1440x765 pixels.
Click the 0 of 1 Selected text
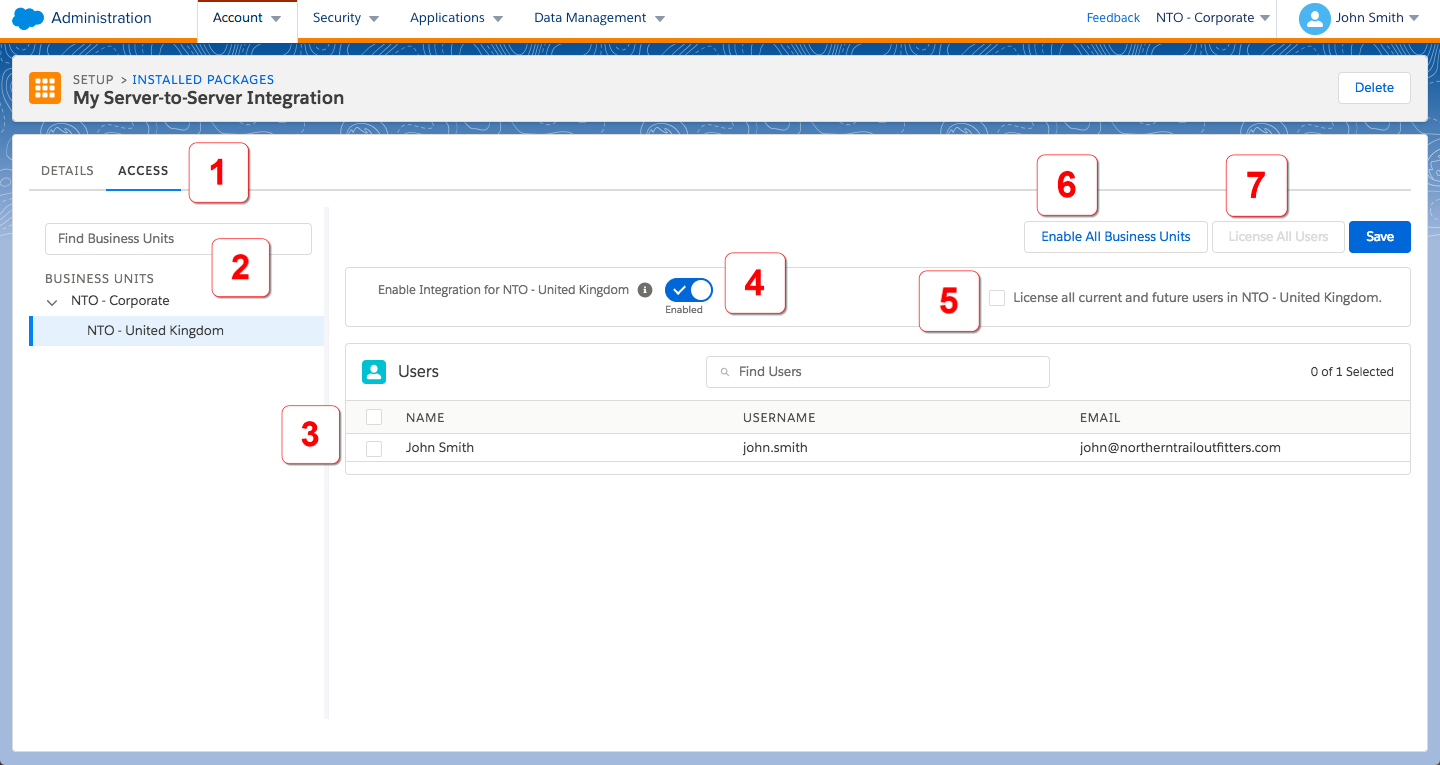pyautogui.click(x=1352, y=372)
